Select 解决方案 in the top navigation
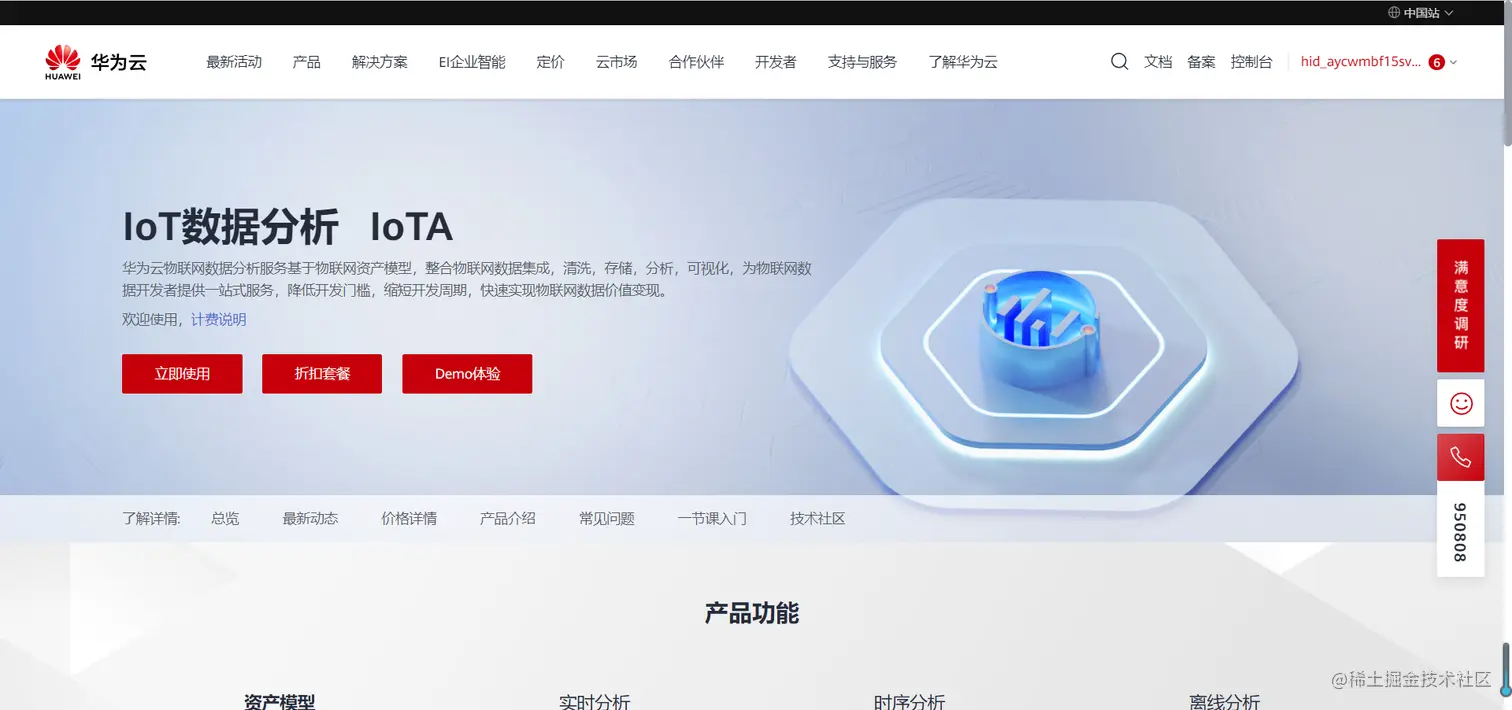Image resolution: width=1512 pixels, height=710 pixels. [379, 61]
